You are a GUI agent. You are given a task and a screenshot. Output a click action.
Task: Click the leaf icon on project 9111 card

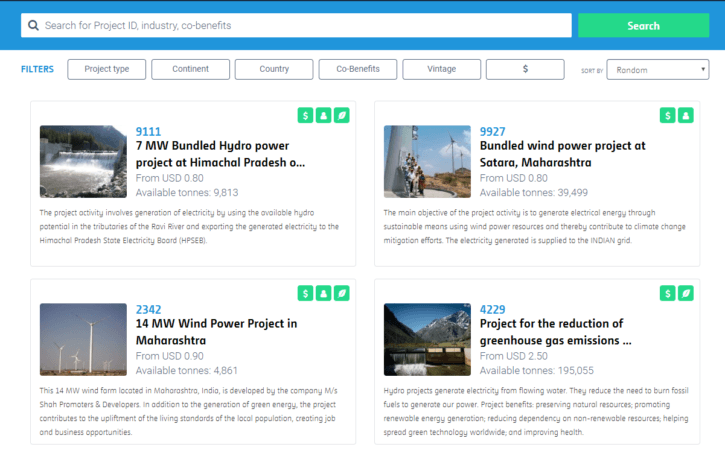tap(342, 116)
